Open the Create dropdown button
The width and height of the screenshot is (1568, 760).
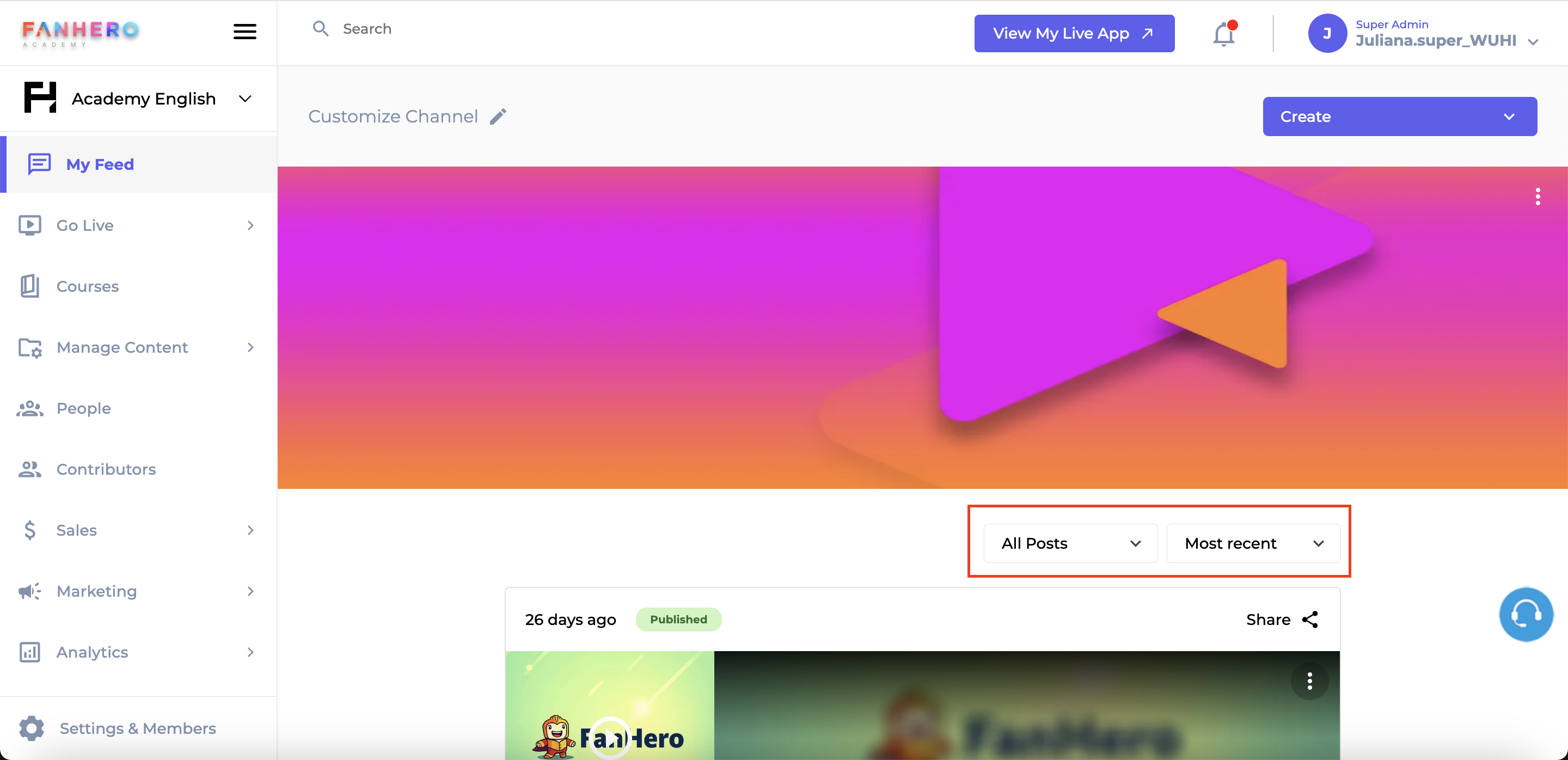[1399, 116]
